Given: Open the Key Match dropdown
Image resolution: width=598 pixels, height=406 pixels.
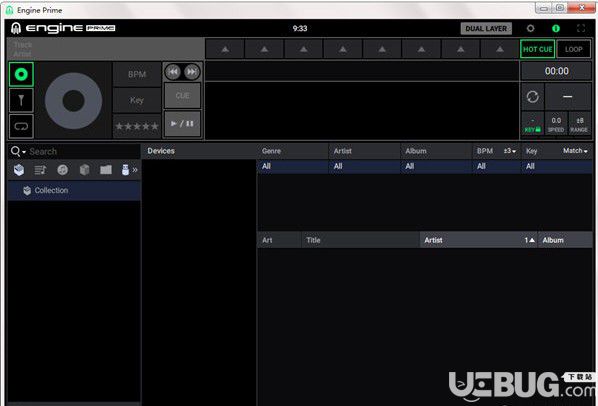Looking at the screenshot, I should pyautogui.click(x=575, y=151).
